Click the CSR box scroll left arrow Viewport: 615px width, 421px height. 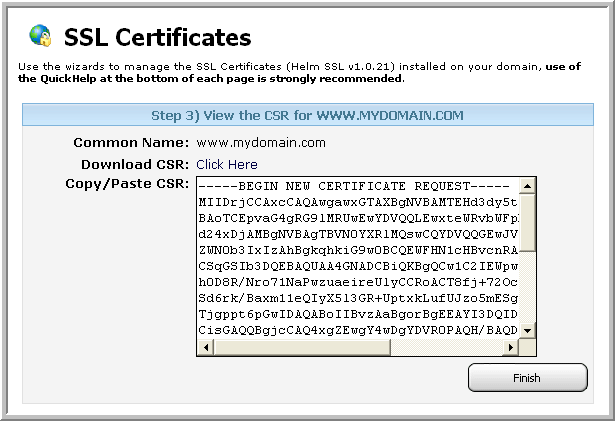coord(206,347)
